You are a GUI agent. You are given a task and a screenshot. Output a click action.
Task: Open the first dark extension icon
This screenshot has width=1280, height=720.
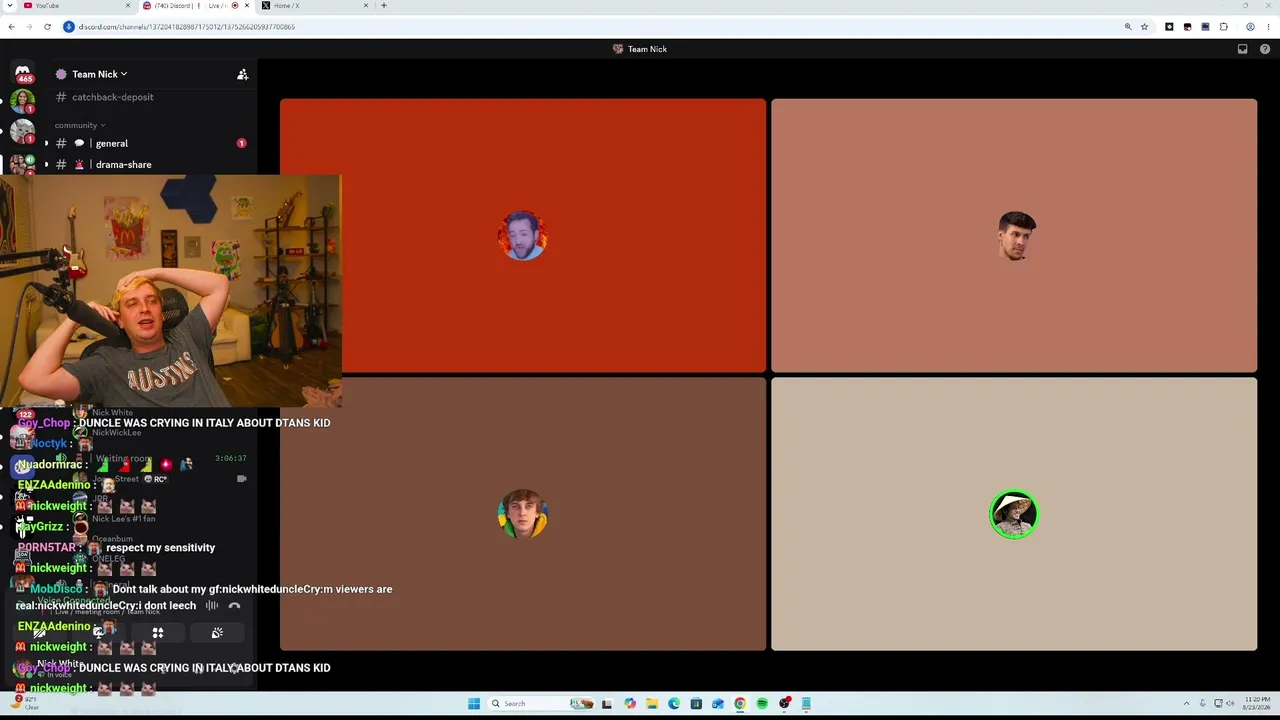coord(1169,27)
